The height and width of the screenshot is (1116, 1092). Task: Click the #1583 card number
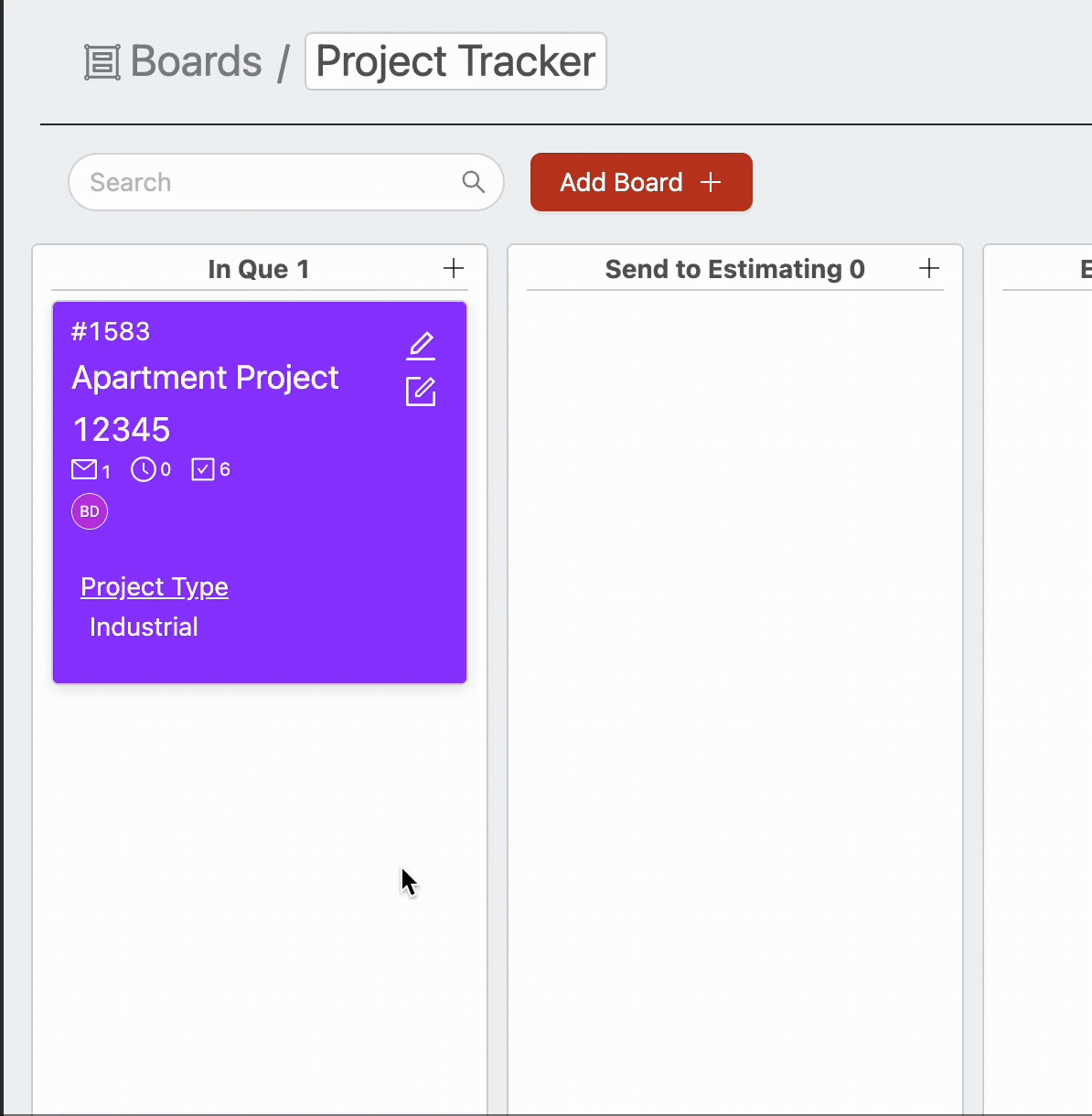pyautogui.click(x=111, y=331)
